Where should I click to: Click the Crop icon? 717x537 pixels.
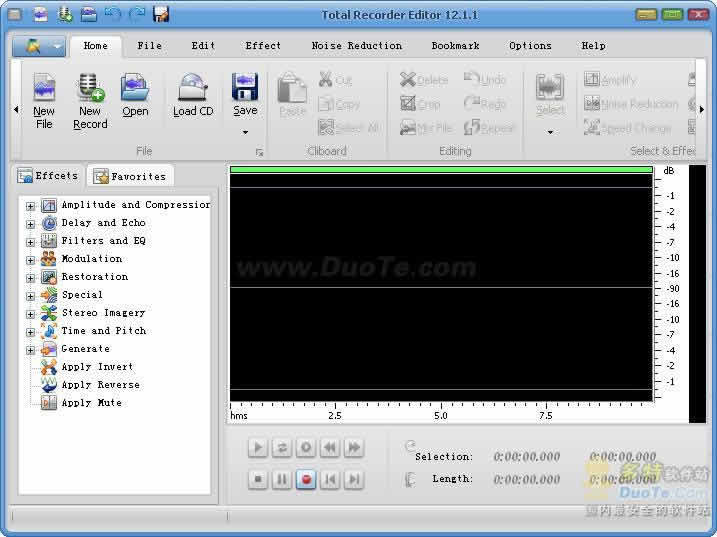click(408, 104)
